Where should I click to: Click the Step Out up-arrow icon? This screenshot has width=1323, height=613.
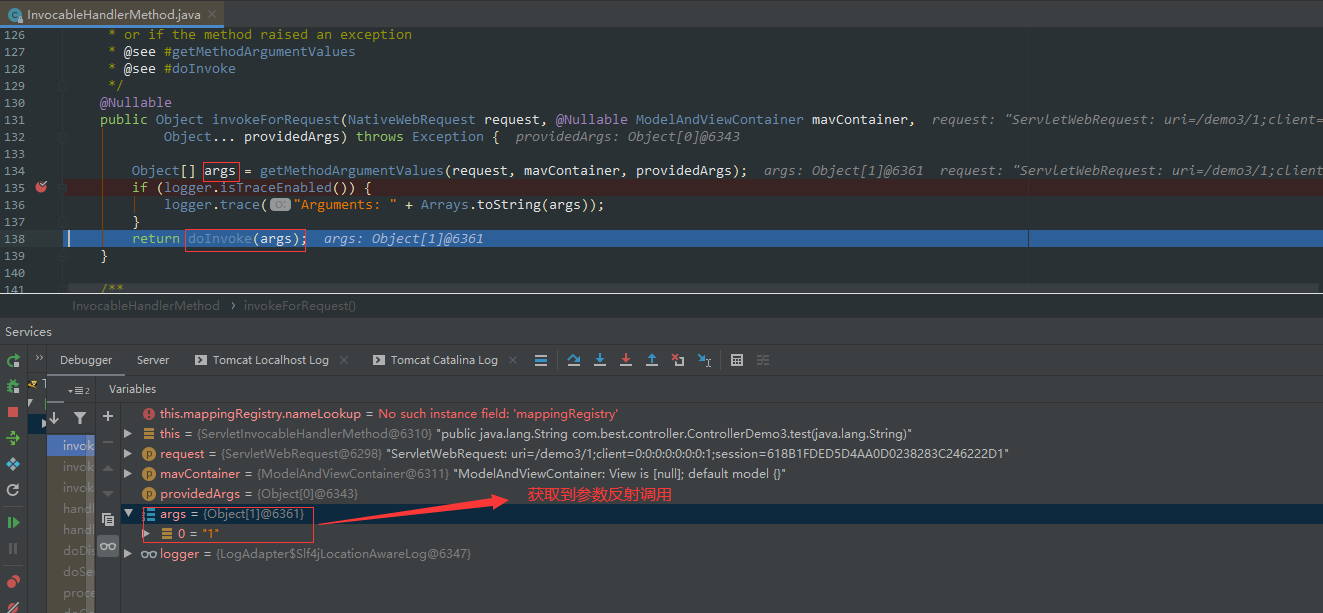coord(652,360)
